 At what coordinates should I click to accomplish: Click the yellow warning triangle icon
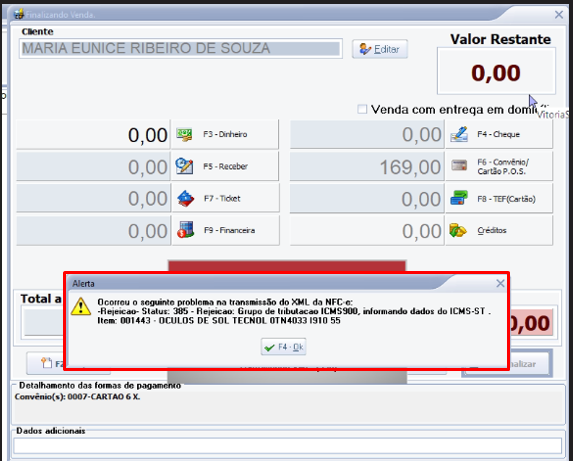[x=81, y=306]
